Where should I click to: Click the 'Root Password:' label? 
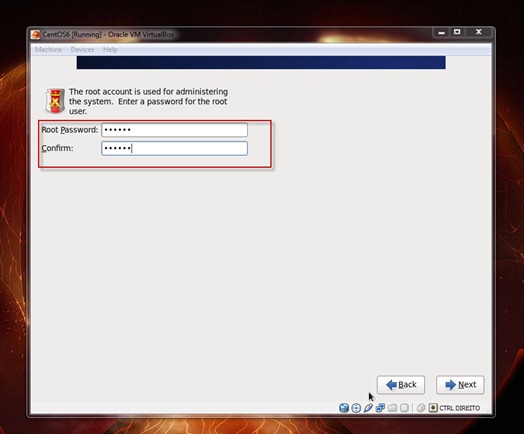click(70, 130)
